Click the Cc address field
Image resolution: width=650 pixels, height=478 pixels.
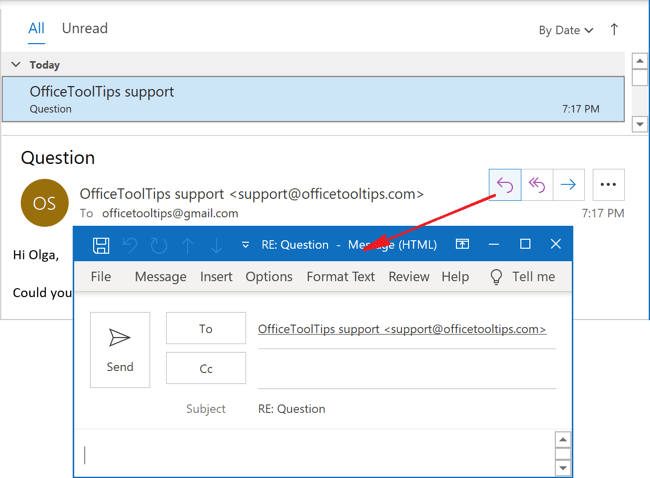tap(407, 369)
